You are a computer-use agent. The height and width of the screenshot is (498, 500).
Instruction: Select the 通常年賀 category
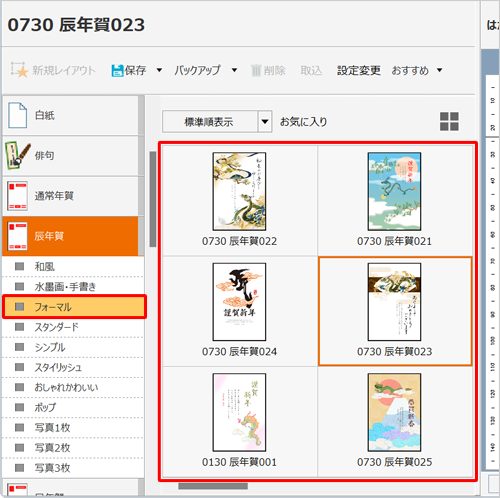click(70, 196)
